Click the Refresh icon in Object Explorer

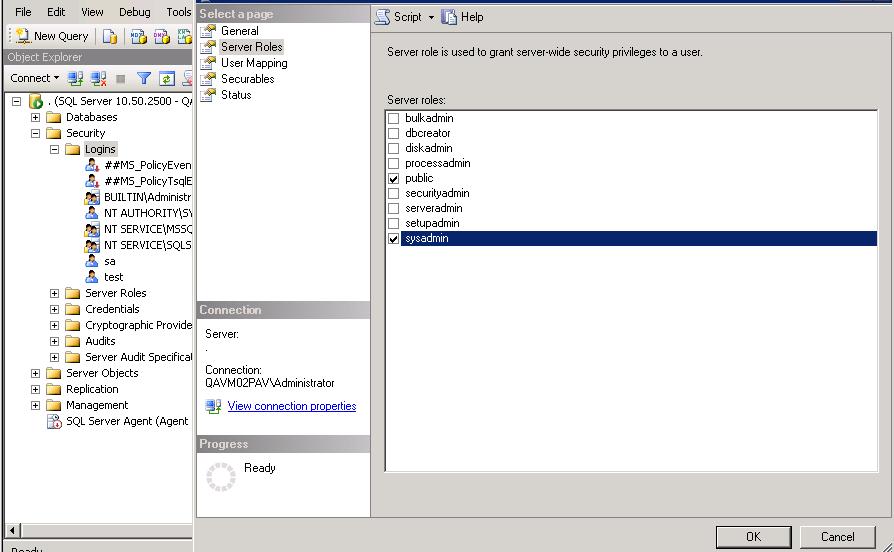(167, 78)
